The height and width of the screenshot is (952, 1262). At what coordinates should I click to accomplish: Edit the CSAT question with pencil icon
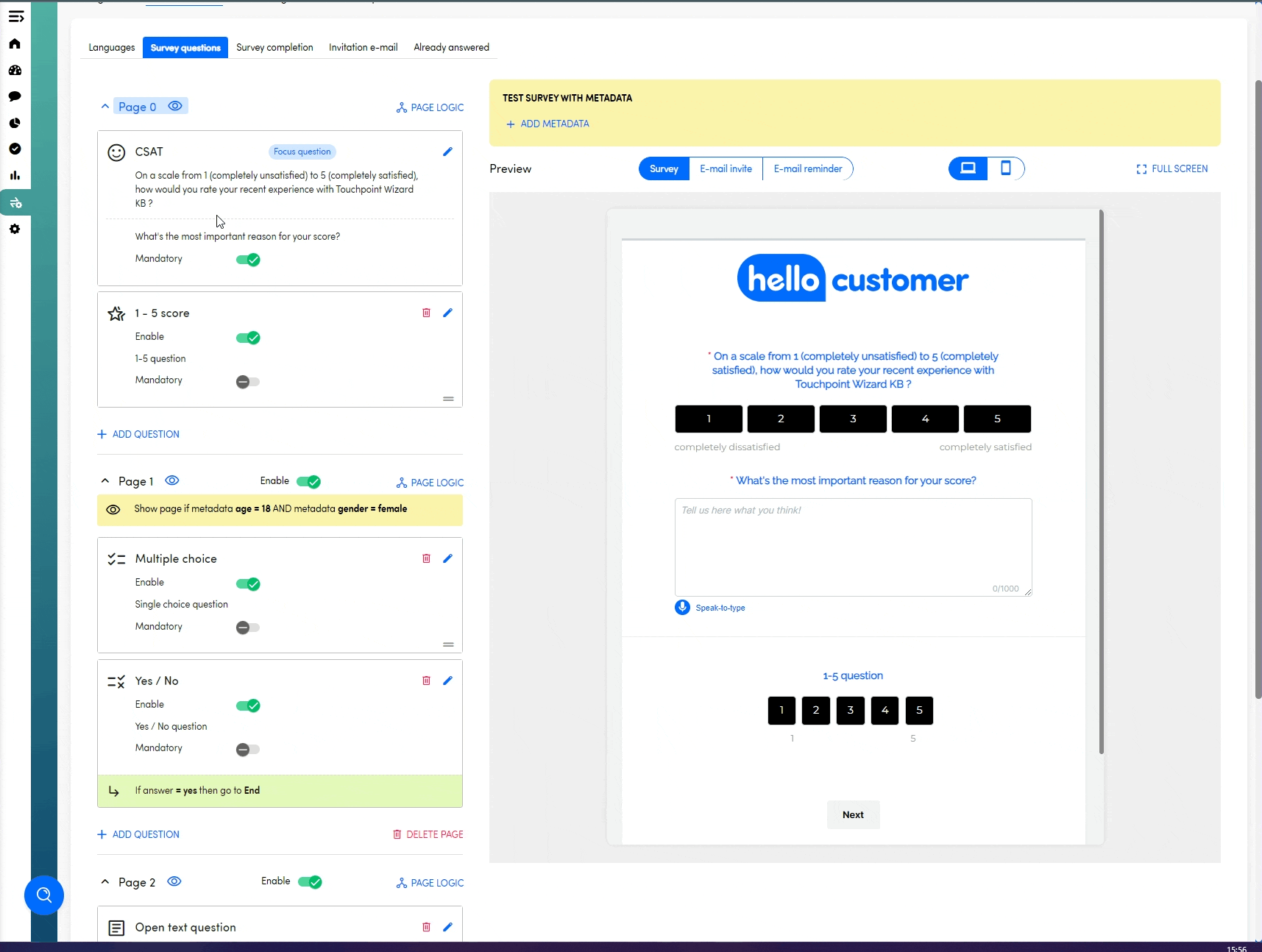(447, 152)
